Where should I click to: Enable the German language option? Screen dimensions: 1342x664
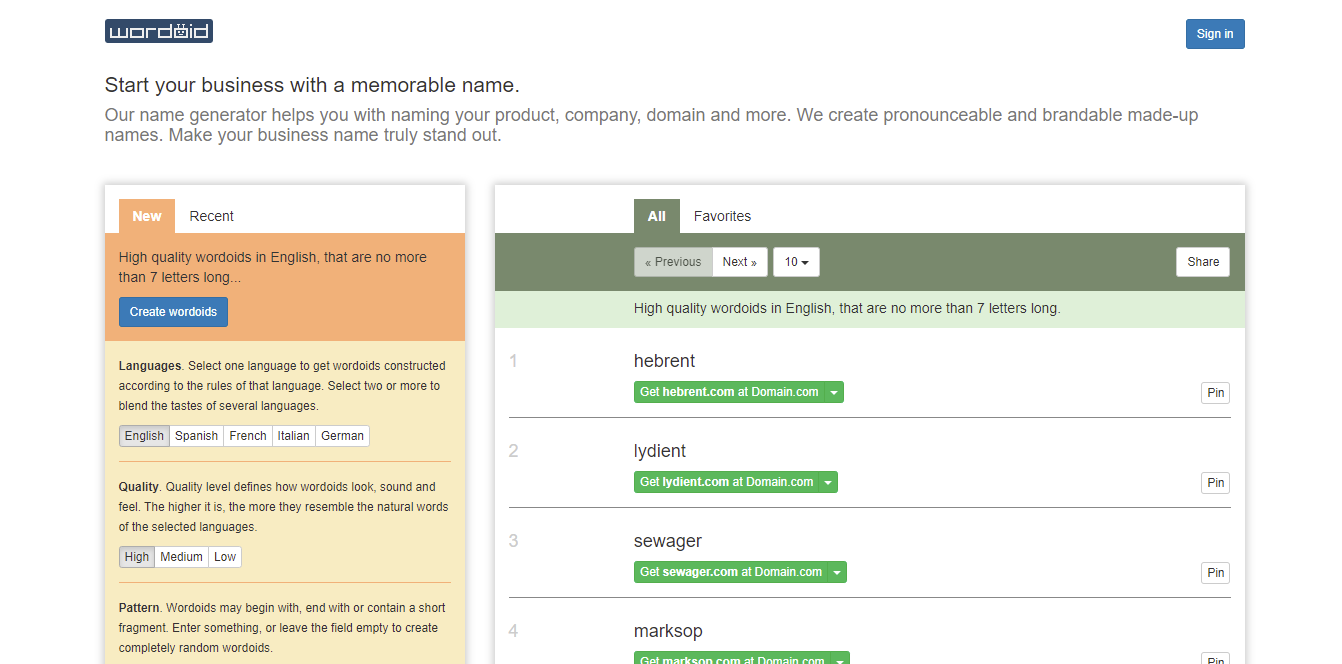click(341, 435)
